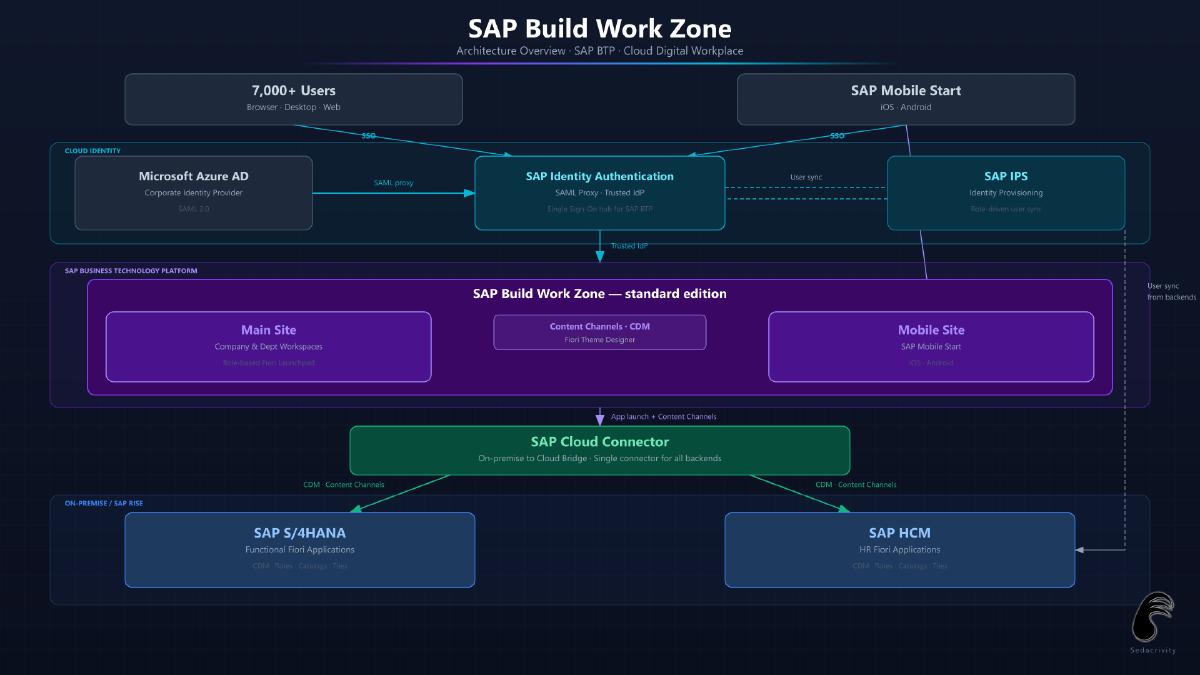
Task: Click the ON-PREMISE / SAP RISE section label
Action: point(104,503)
